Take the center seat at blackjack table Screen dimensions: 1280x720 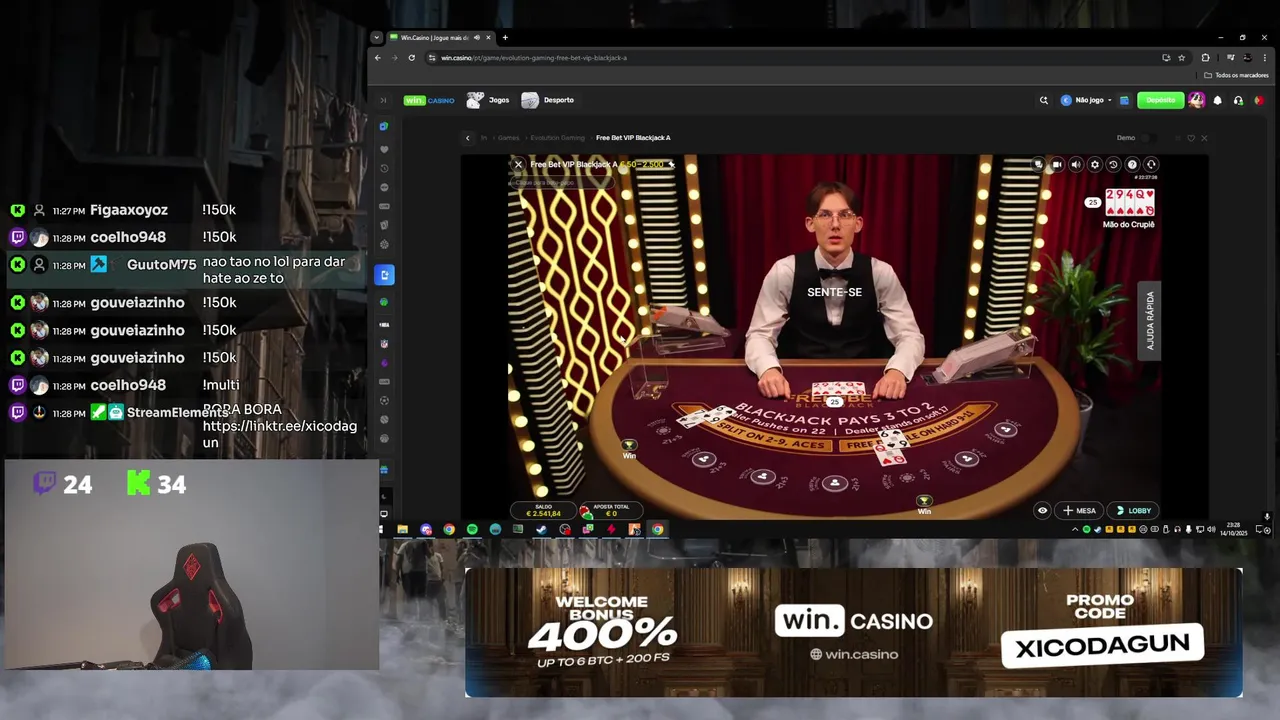835,483
